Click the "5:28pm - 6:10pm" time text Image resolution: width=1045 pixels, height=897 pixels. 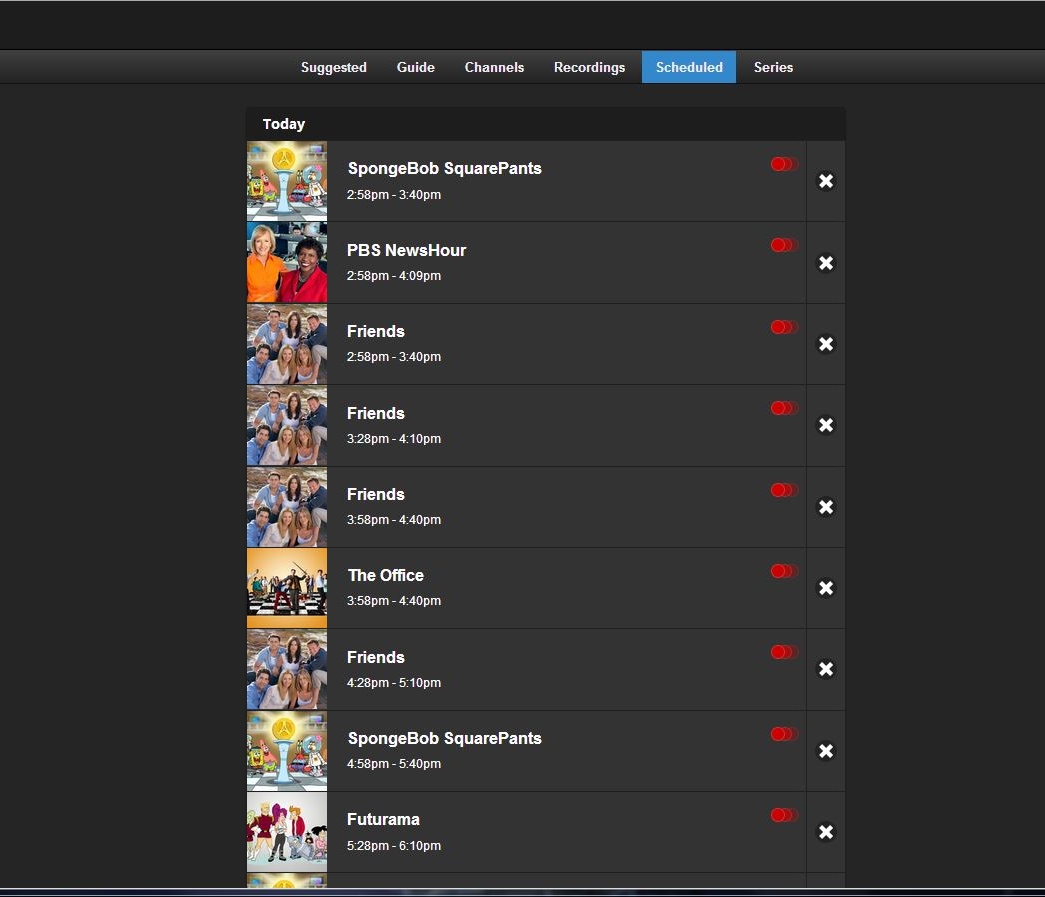pyautogui.click(x=394, y=846)
